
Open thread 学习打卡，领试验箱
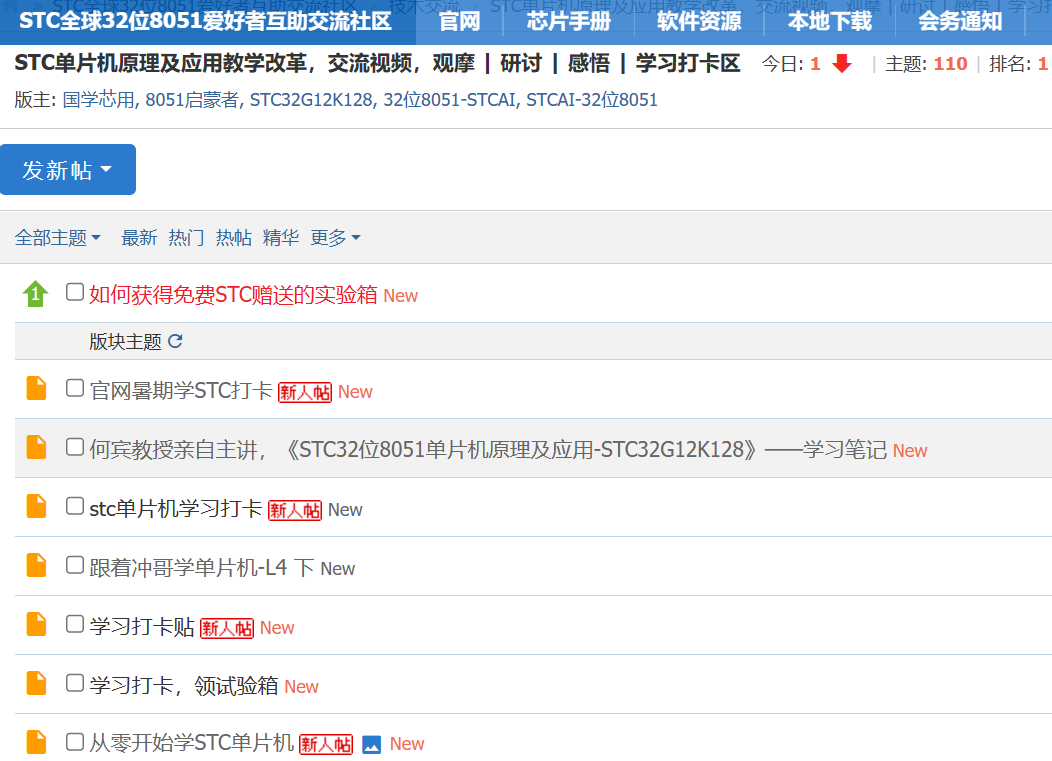pyautogui.click(x=184, y=686)
